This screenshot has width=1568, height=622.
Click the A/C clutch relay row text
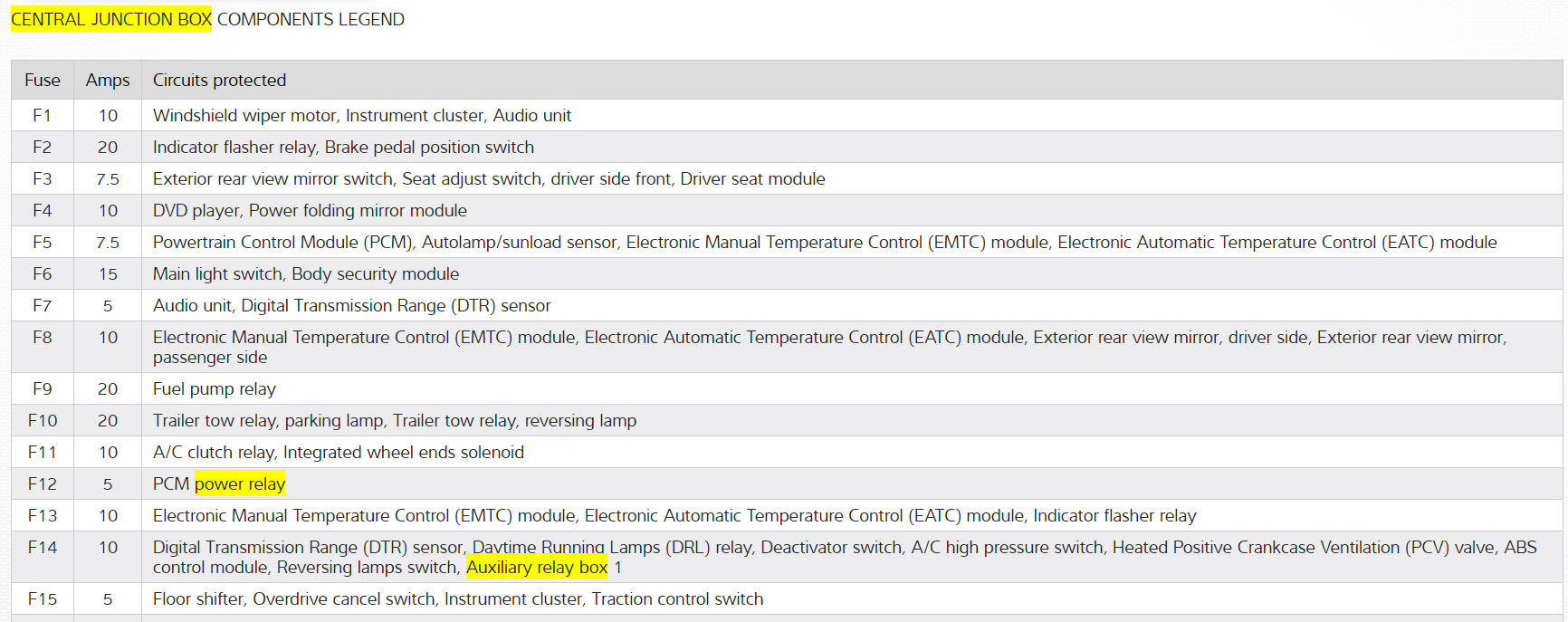click(x=338, y=452)
